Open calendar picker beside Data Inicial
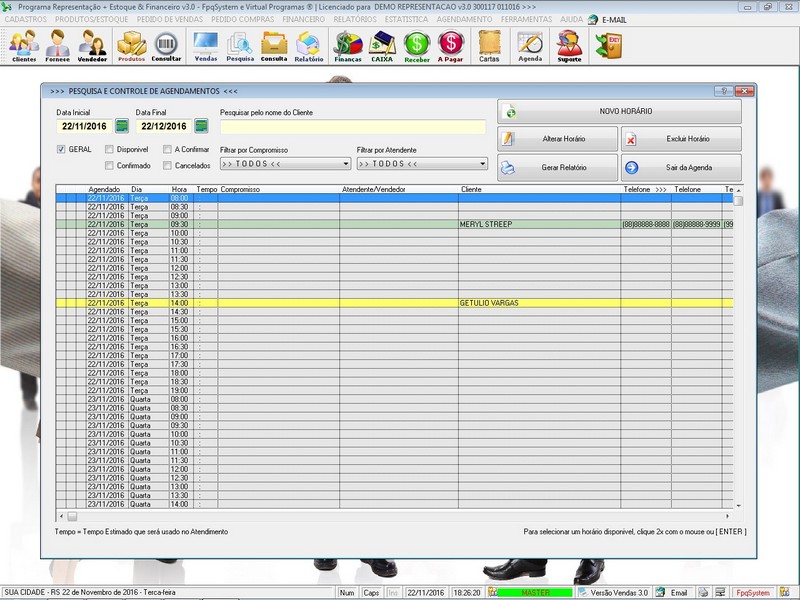The height and width of the screenshot is (600, 800). 122,126
